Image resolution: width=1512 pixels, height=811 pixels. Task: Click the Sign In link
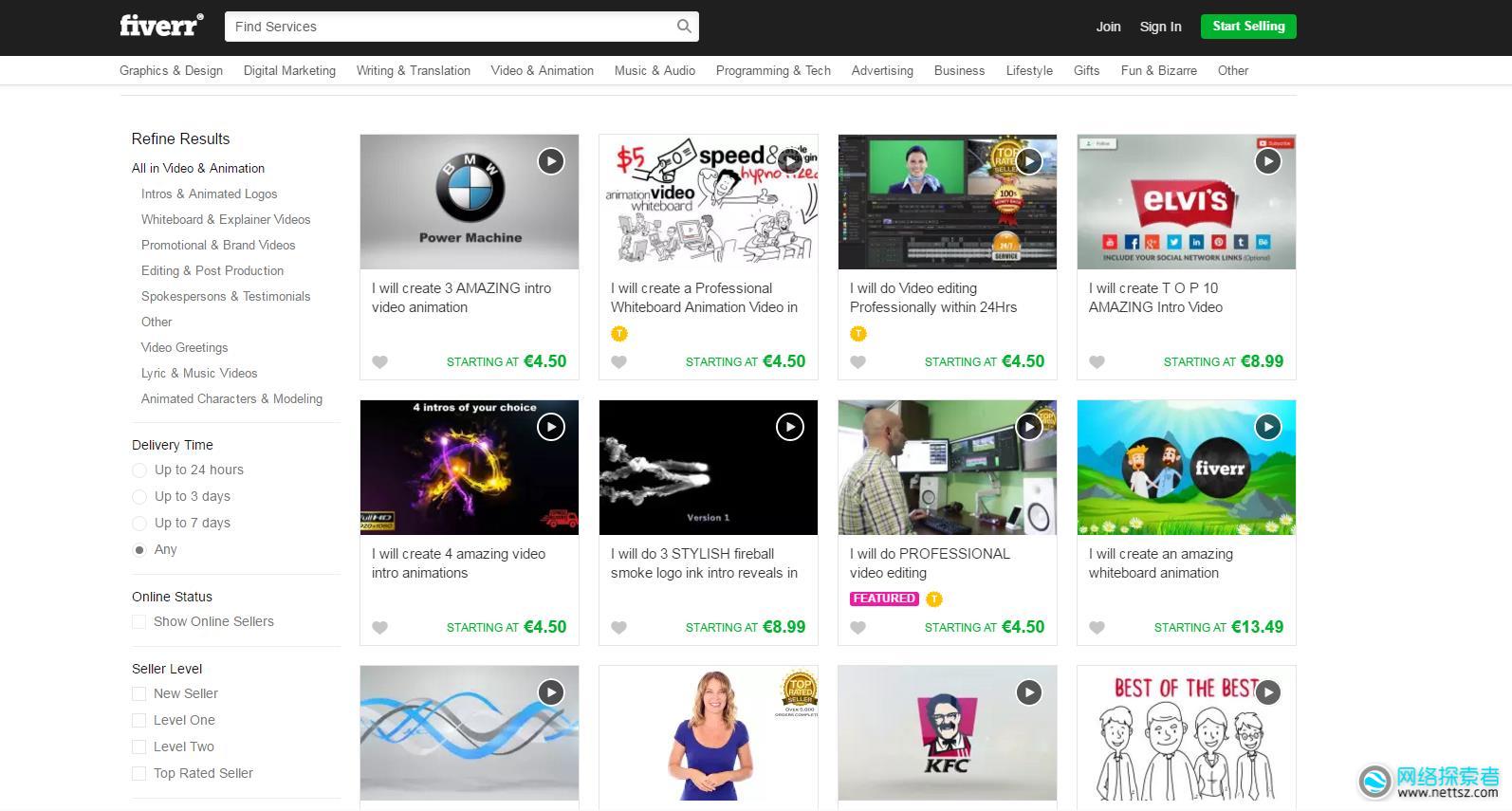pos(1160,27)
